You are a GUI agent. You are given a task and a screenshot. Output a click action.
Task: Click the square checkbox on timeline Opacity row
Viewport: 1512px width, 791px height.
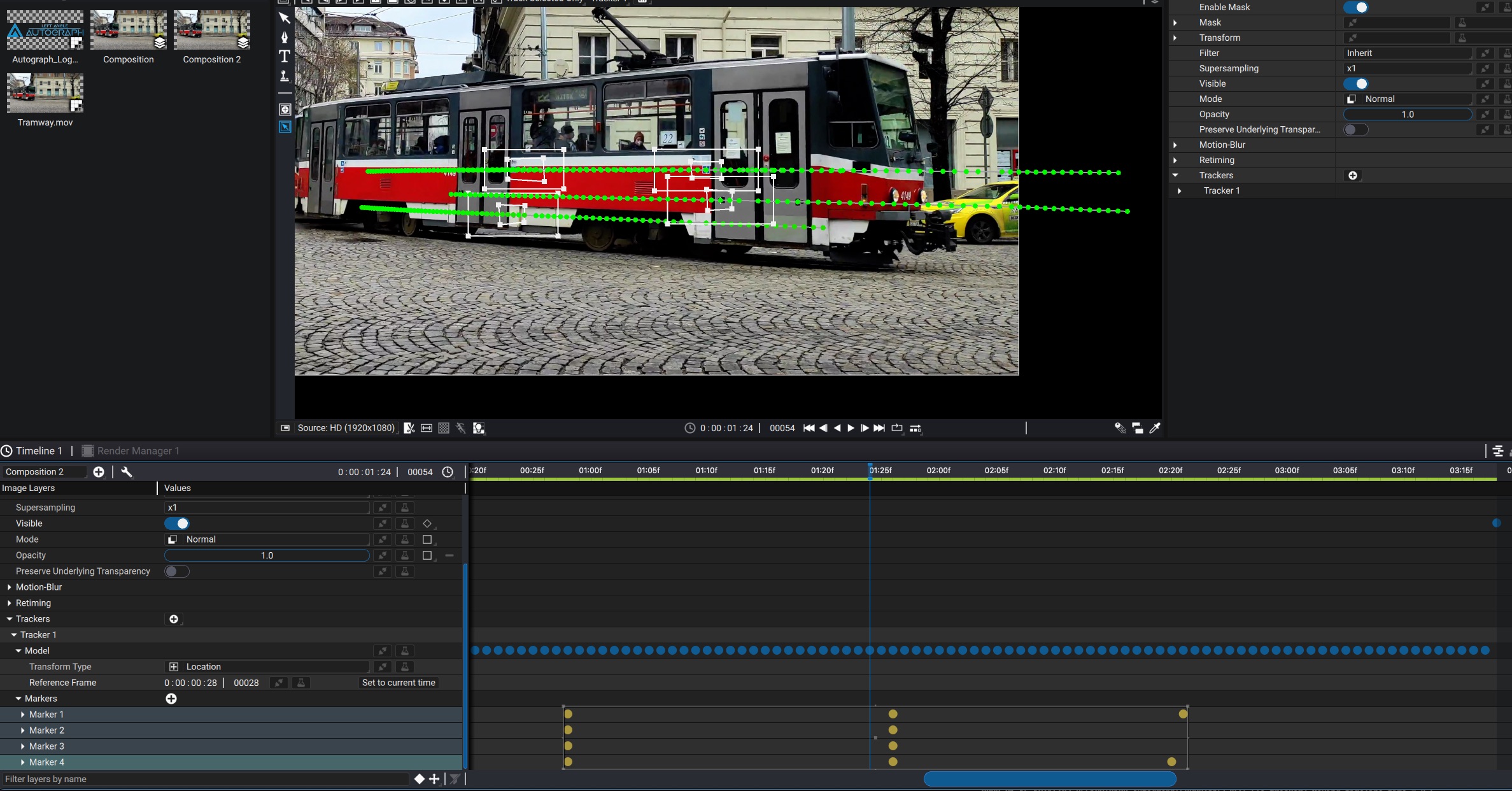[x=427, y=555]
